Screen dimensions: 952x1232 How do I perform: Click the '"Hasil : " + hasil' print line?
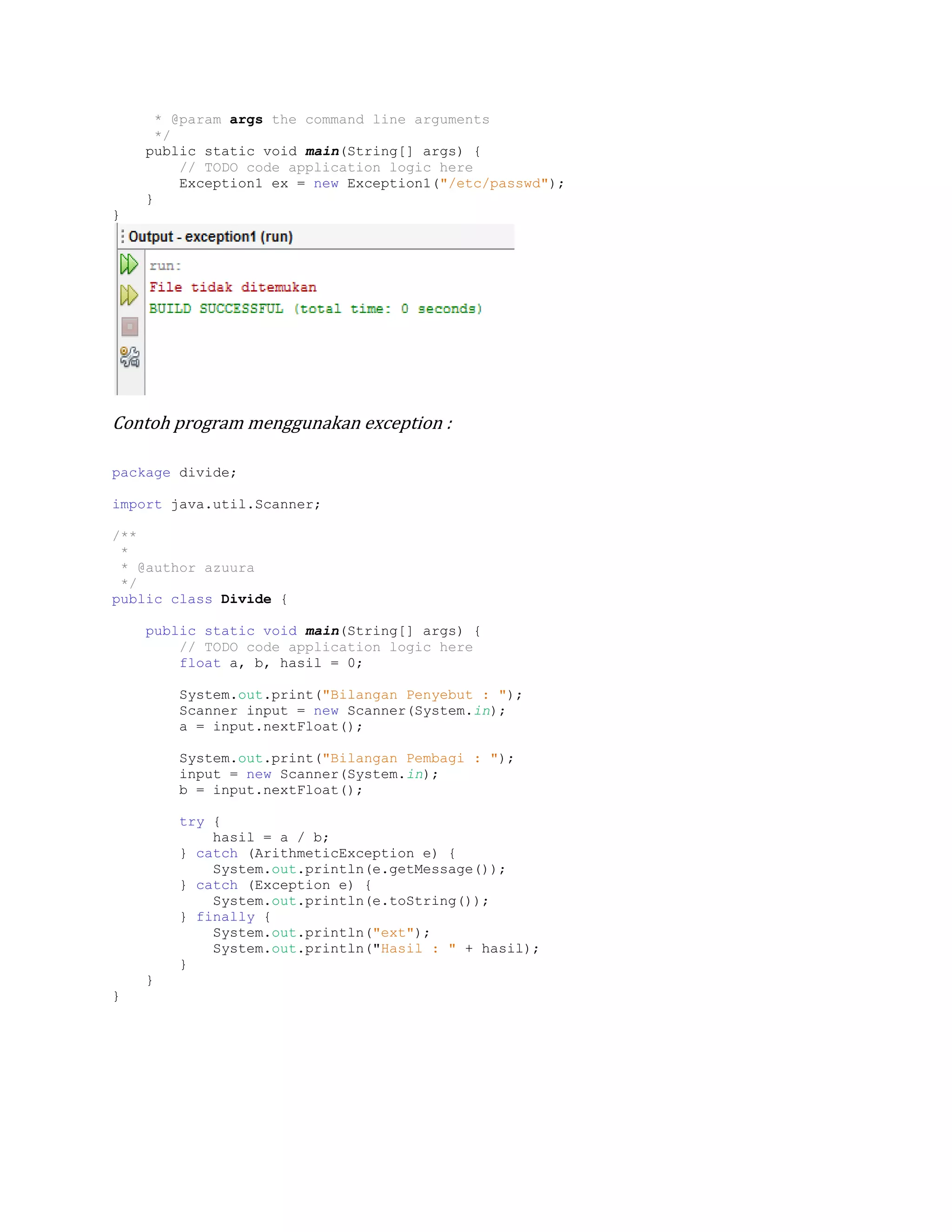tap(376, 949)
